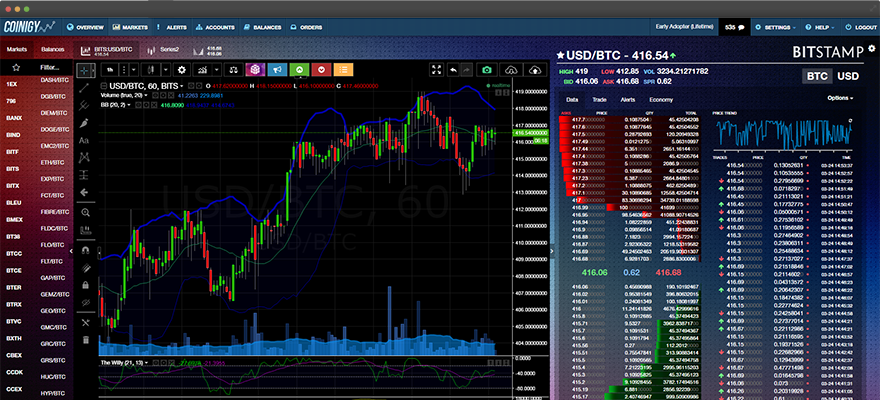Click the cloud load chart layout icon
Image resolution: width=880 pixels, height=400 pixels.
[511, 70]
